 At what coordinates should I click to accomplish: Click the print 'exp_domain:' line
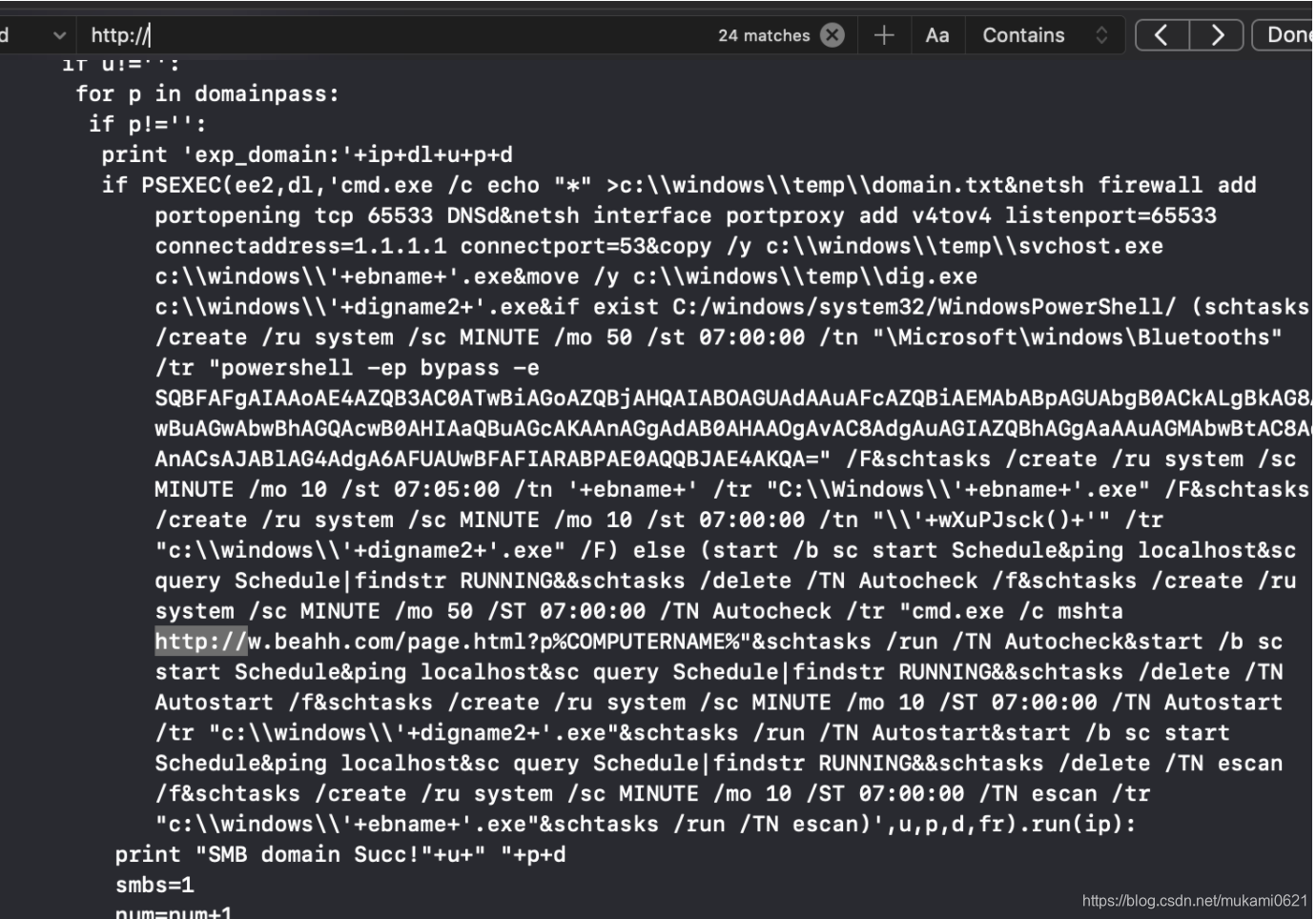(307, 154)
